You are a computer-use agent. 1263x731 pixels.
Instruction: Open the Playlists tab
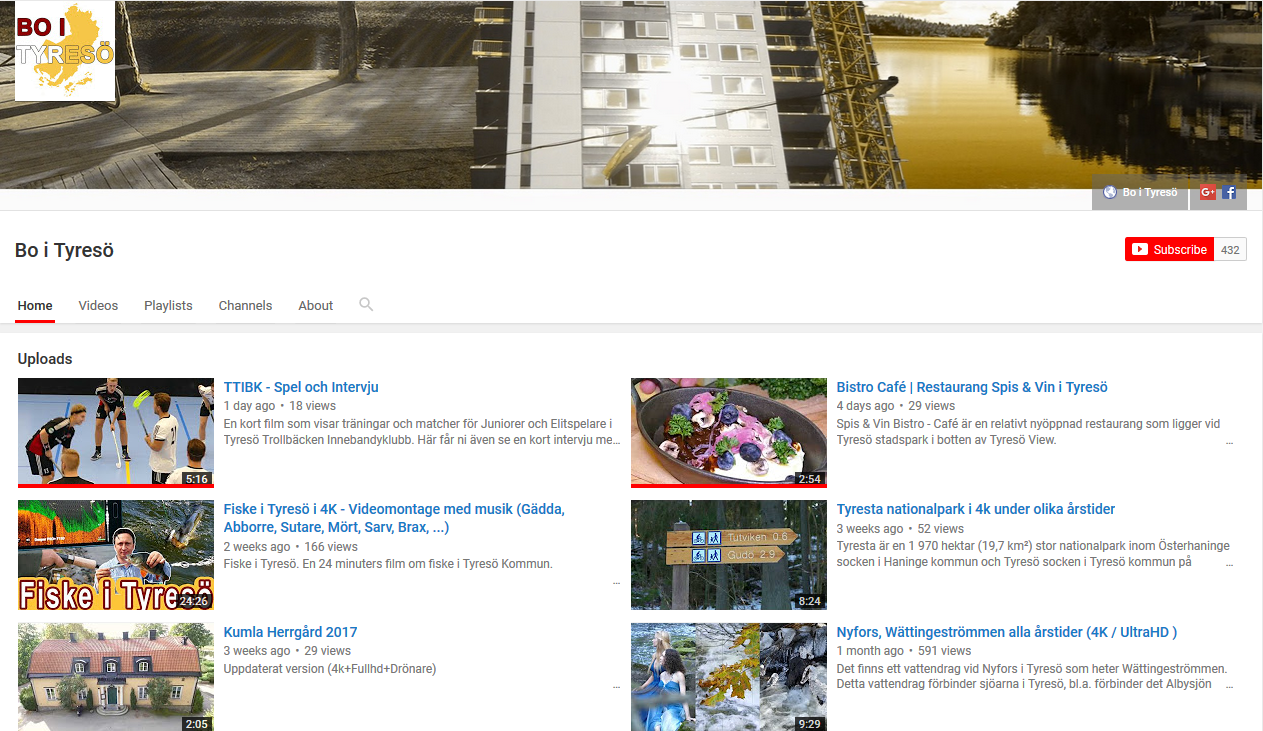(168, 305)
